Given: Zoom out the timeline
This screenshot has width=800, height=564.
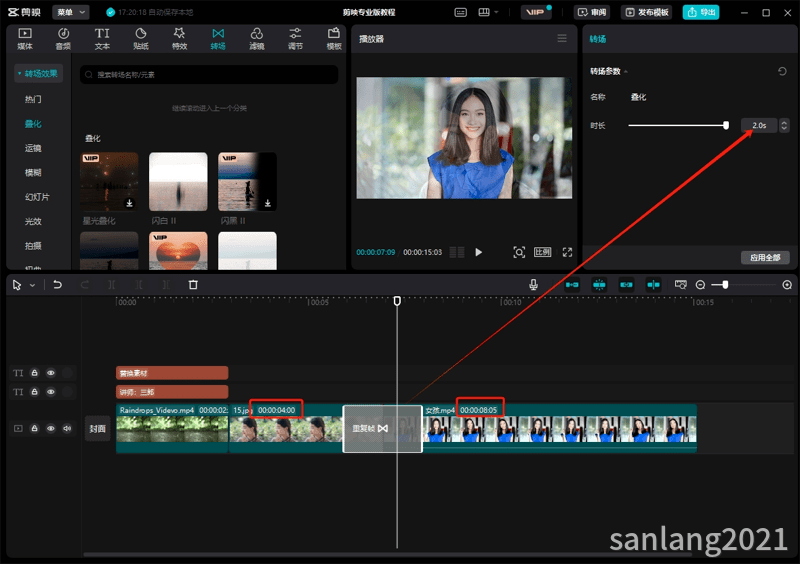Looking at the screenshot, I should coord(701,285).
